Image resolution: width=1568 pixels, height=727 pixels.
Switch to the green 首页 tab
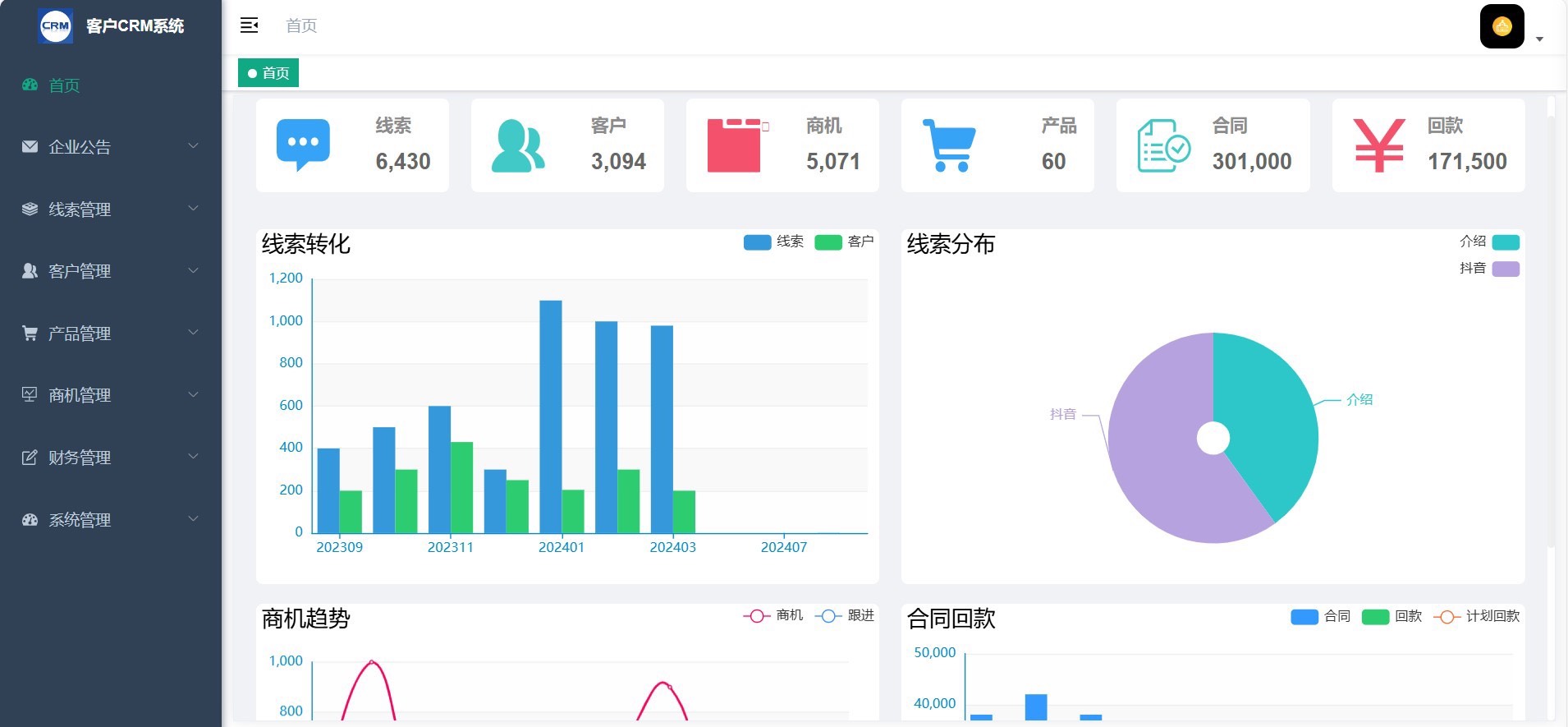pos(268,73)
